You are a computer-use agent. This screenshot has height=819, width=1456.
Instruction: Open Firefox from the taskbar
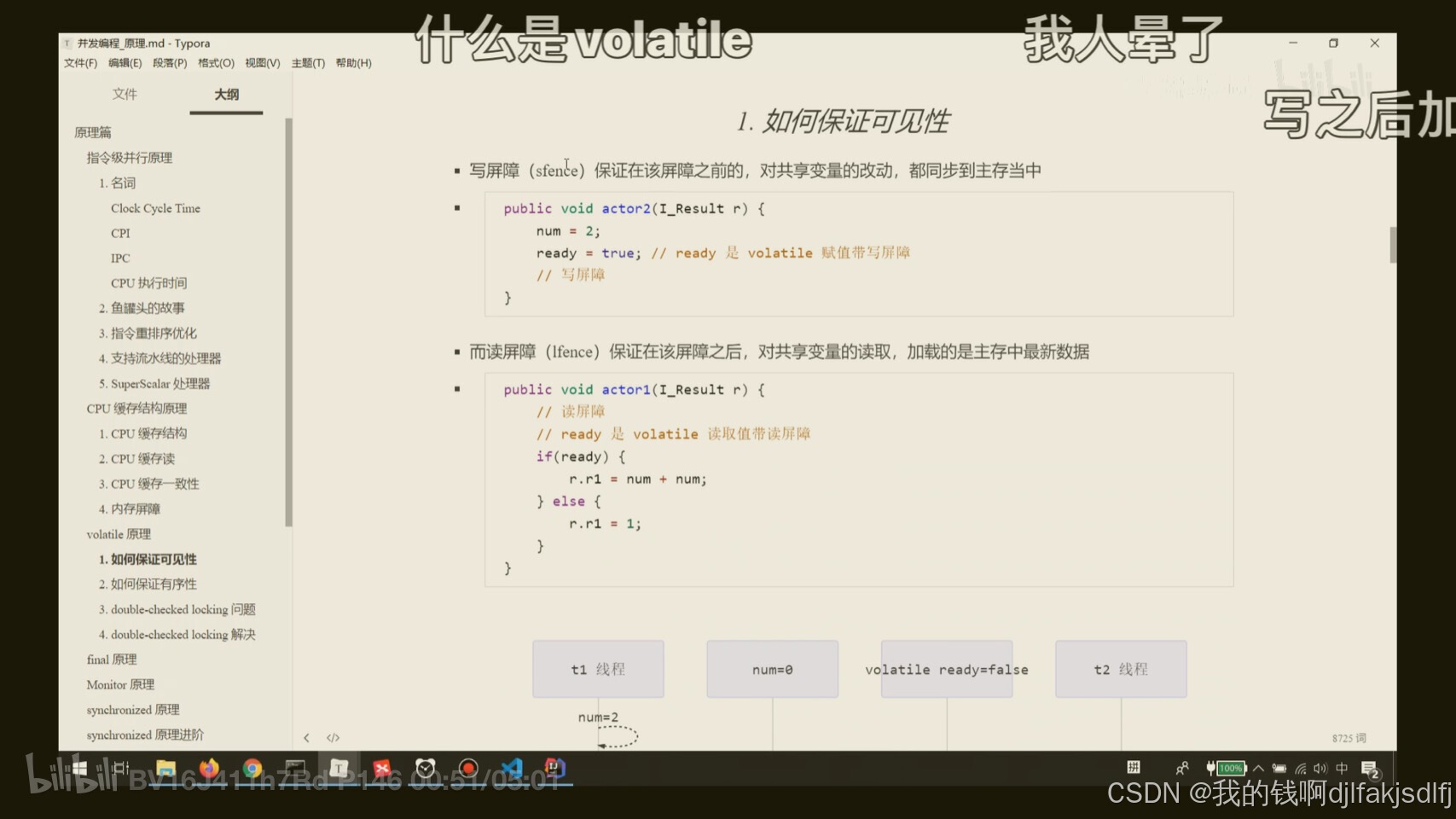click(207, 769)
